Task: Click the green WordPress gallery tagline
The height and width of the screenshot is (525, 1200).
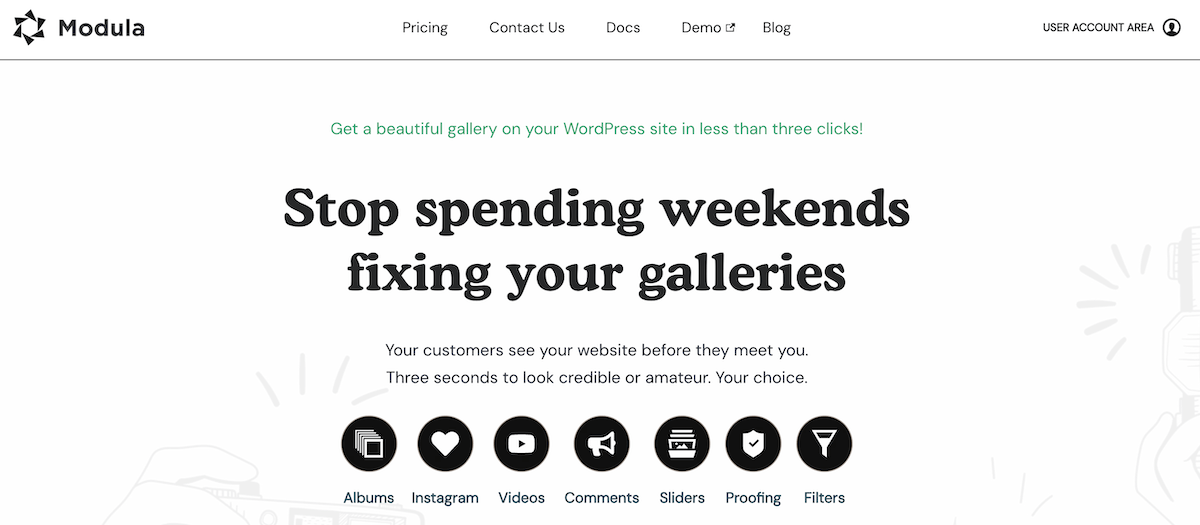Action: coord(596,129)
